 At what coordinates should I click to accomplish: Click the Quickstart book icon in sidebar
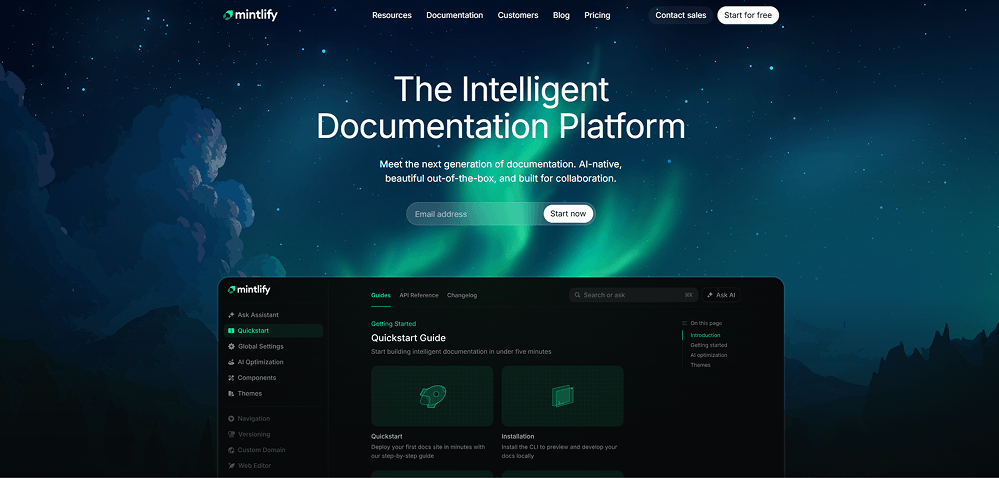pyautogui.click(x=231, y=331)
